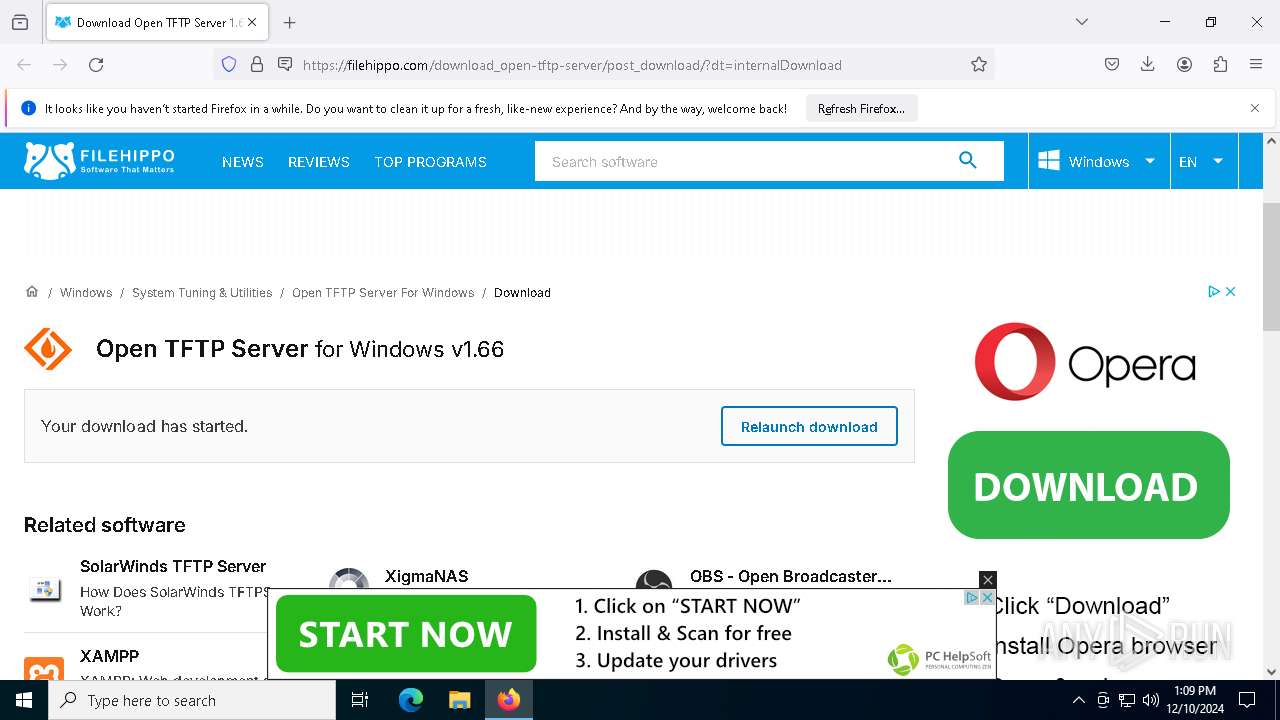Bookmark this page with star icon
Screen dimensions: 1280x720
point(979,65)
